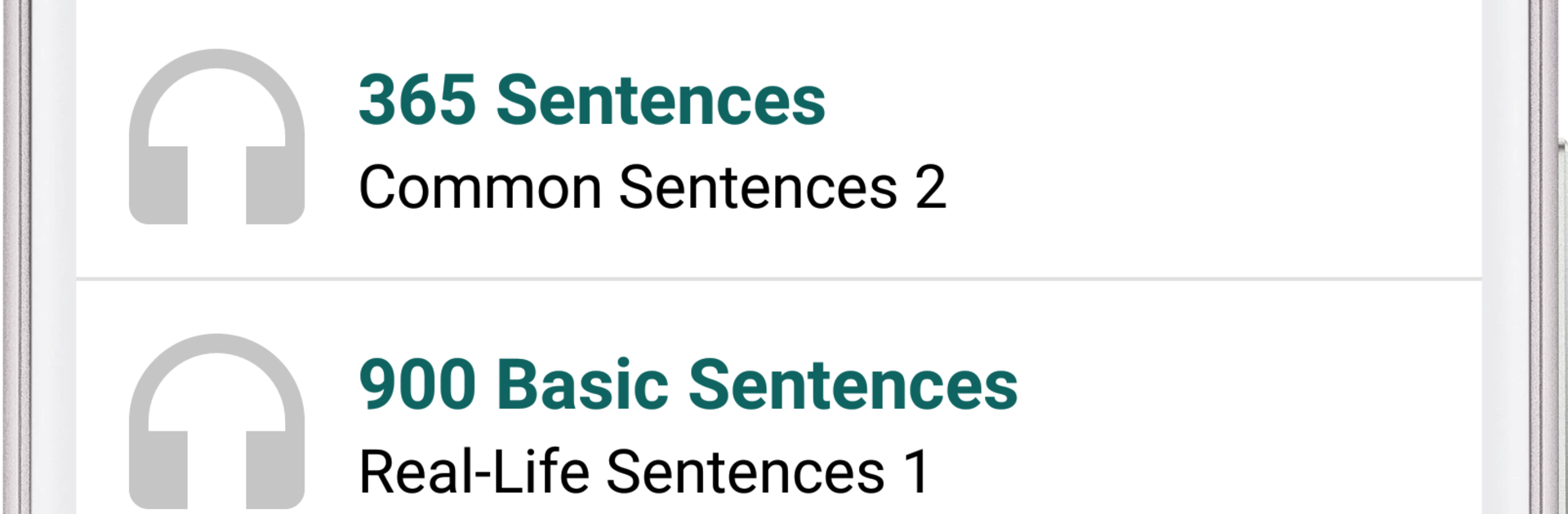Tap the word Real-Life in second subtitle
Viewport: 1568px width, 514px height.
474,472
